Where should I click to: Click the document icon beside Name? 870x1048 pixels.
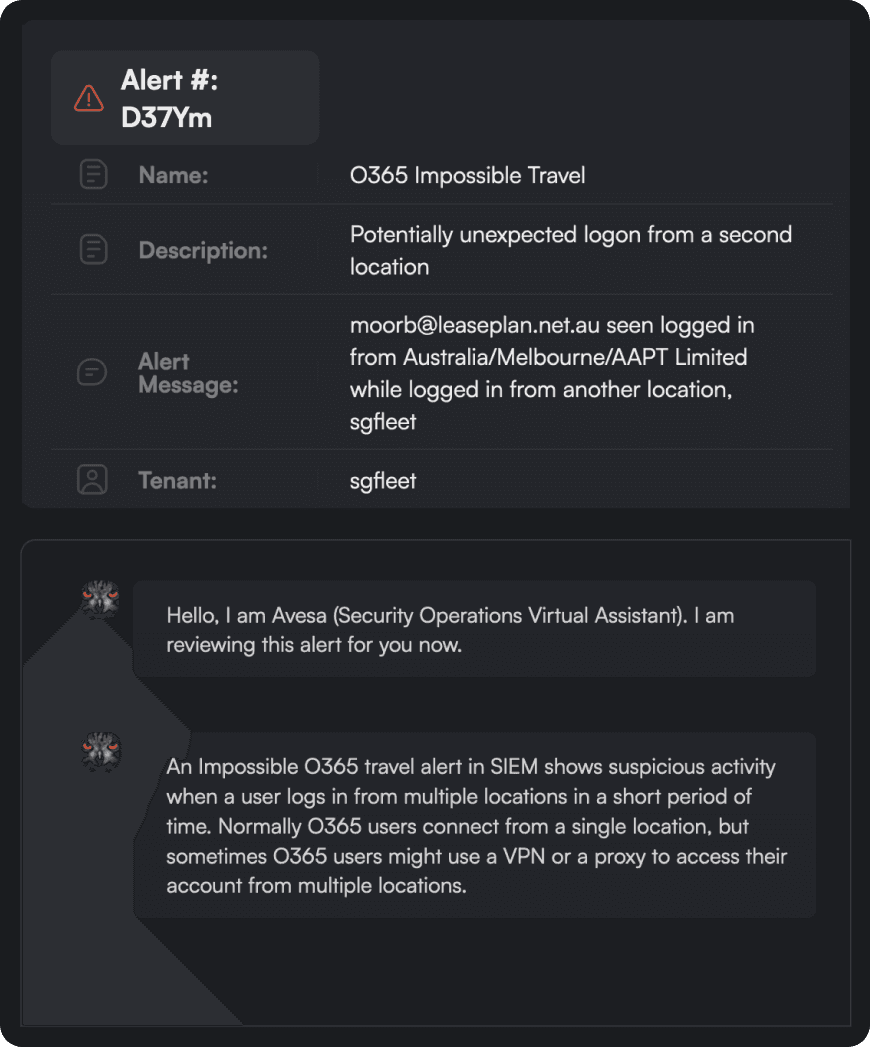(x=93, y=175)
